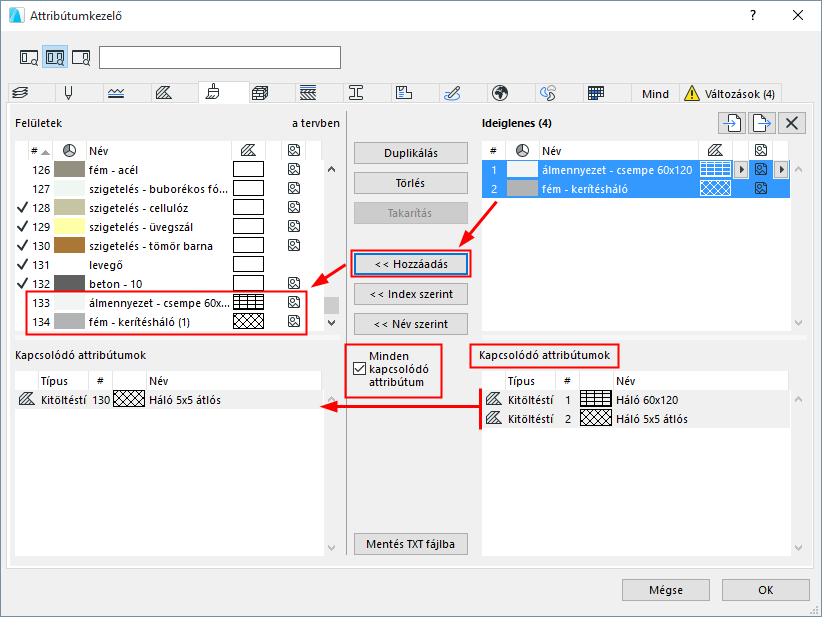Click the texture icon of row 134
The height and width of the screenshot is (617, 822).
294,321
